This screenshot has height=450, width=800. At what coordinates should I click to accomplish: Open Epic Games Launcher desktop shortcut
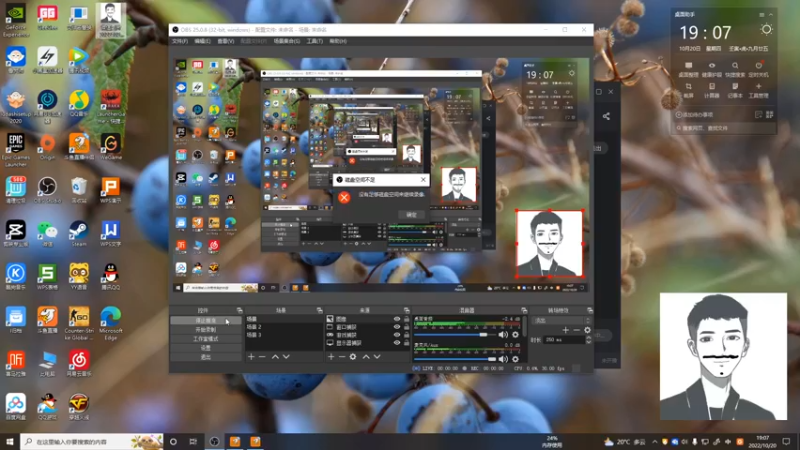(16, 150)
